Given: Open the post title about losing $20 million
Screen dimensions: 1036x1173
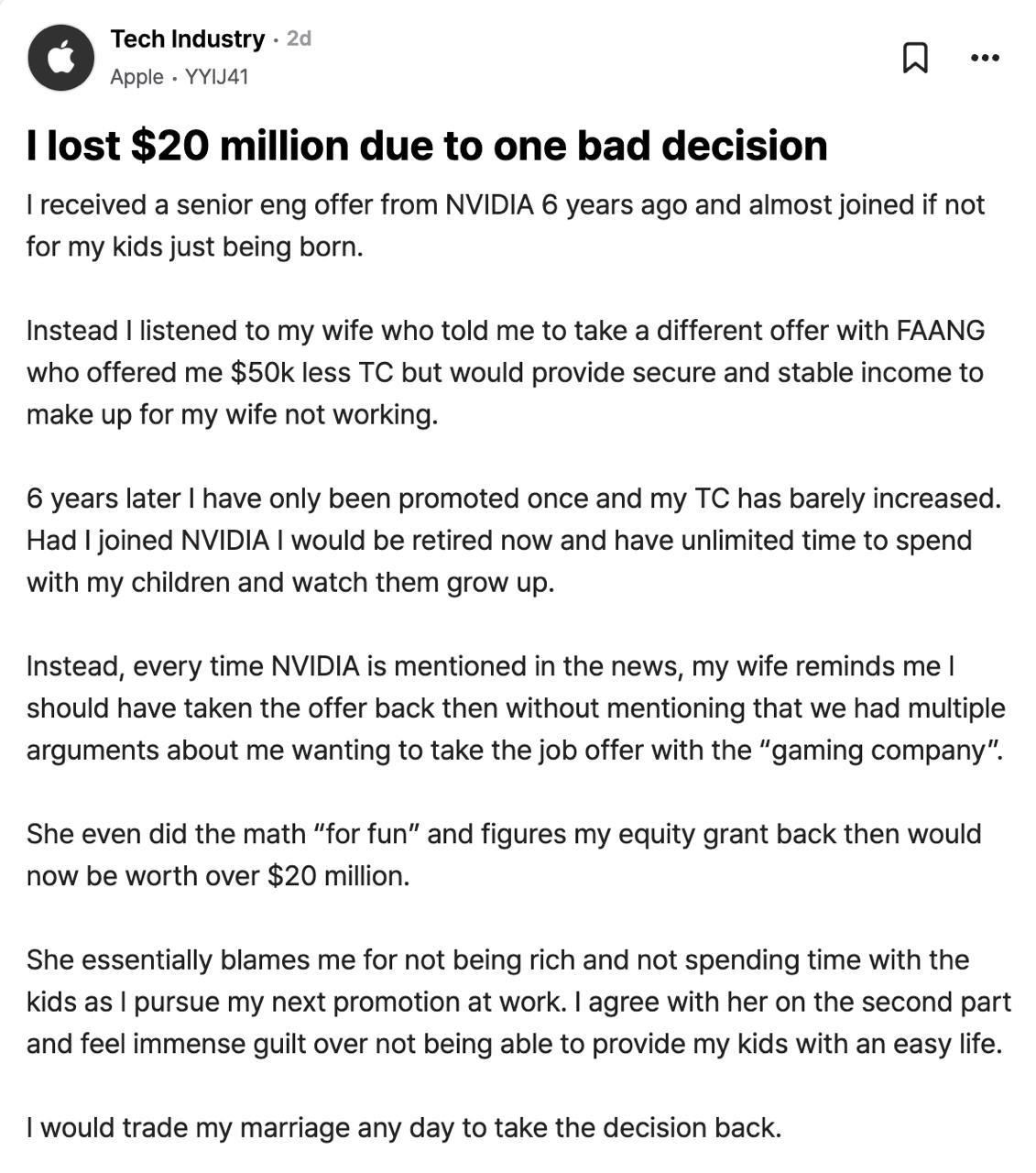Looking at the screenshot, I should point(427,146).
